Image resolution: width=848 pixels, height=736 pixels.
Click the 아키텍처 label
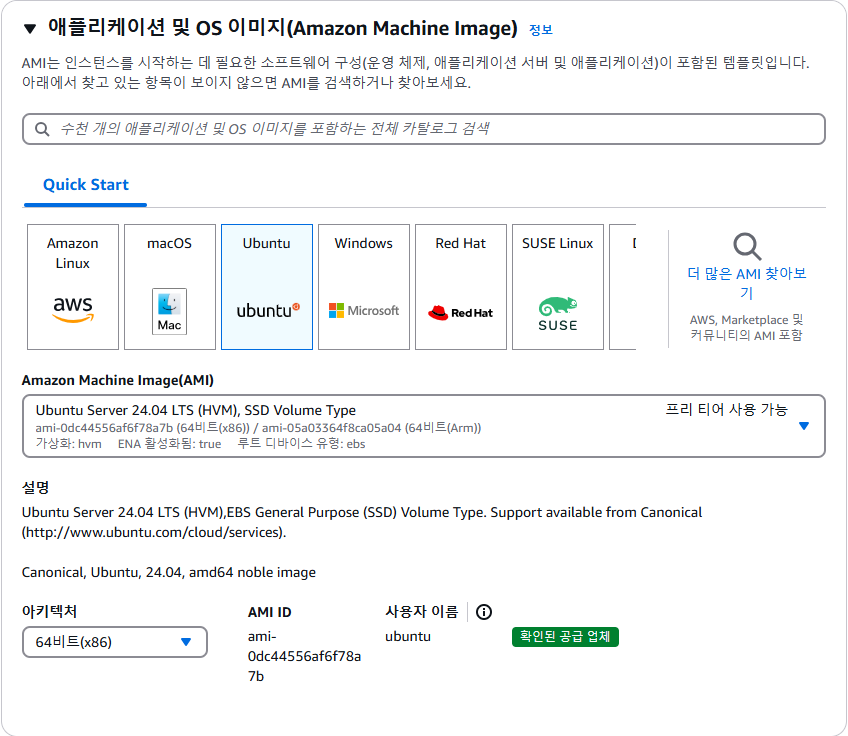click(x=49, y=612)
